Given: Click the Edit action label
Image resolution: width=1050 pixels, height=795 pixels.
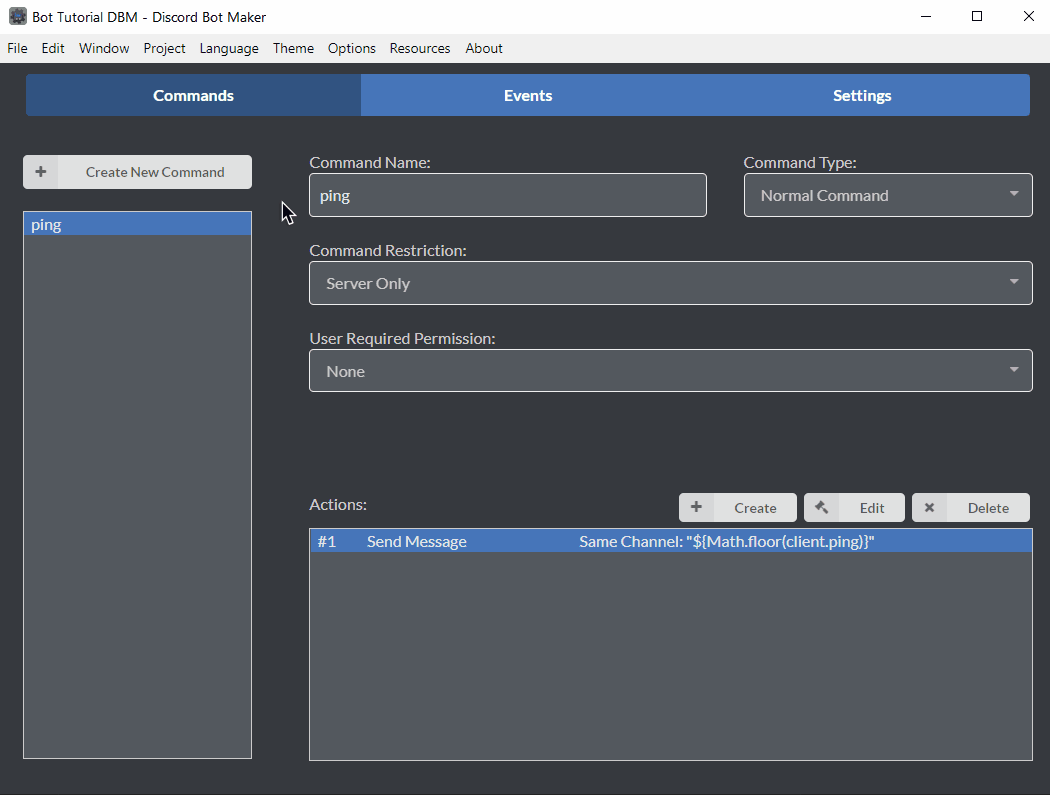Looking at the screenshot, I should (x=872, y=508).
